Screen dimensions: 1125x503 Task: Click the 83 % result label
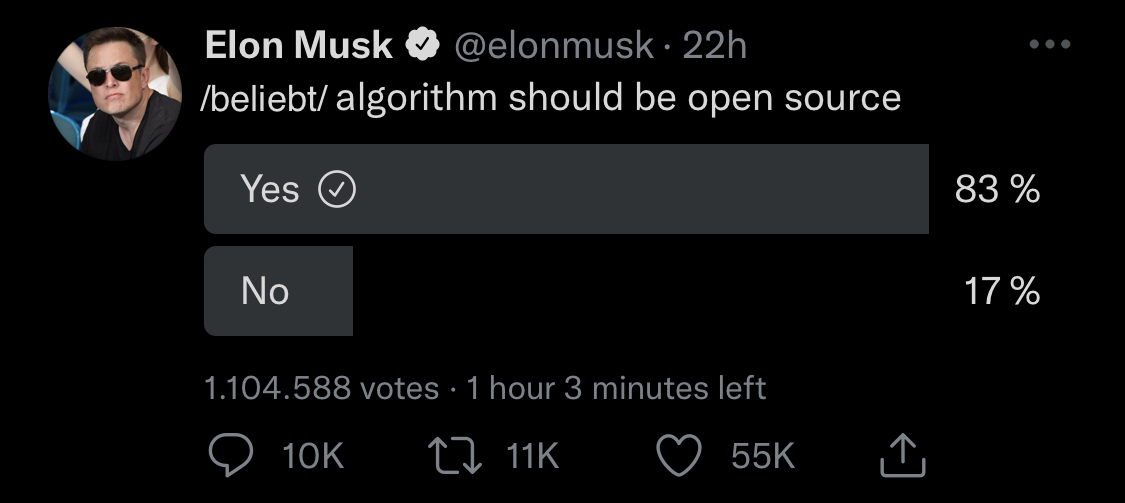click(x=997, y=189)
